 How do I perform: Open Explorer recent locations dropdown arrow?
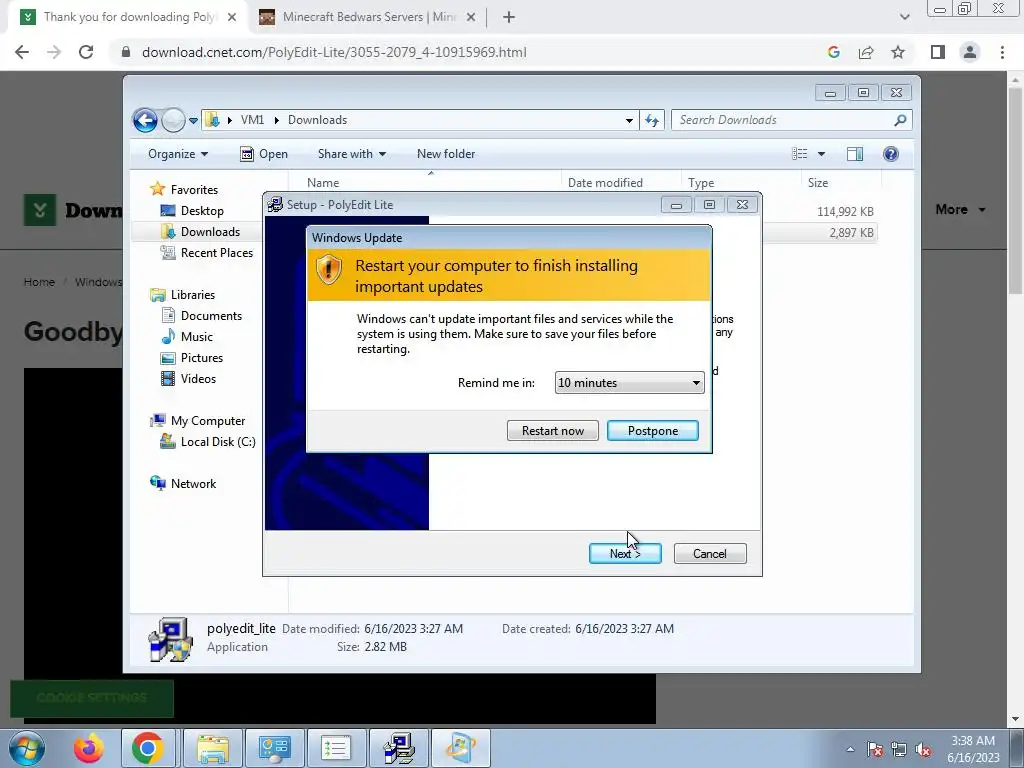193,121
